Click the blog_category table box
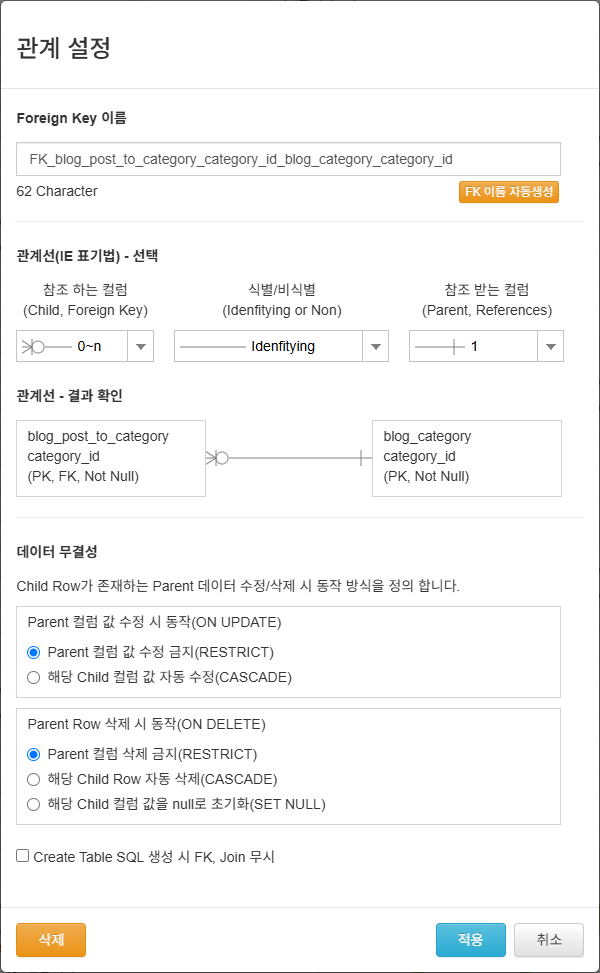Screen dimensions: 600x973 point(466,457)
